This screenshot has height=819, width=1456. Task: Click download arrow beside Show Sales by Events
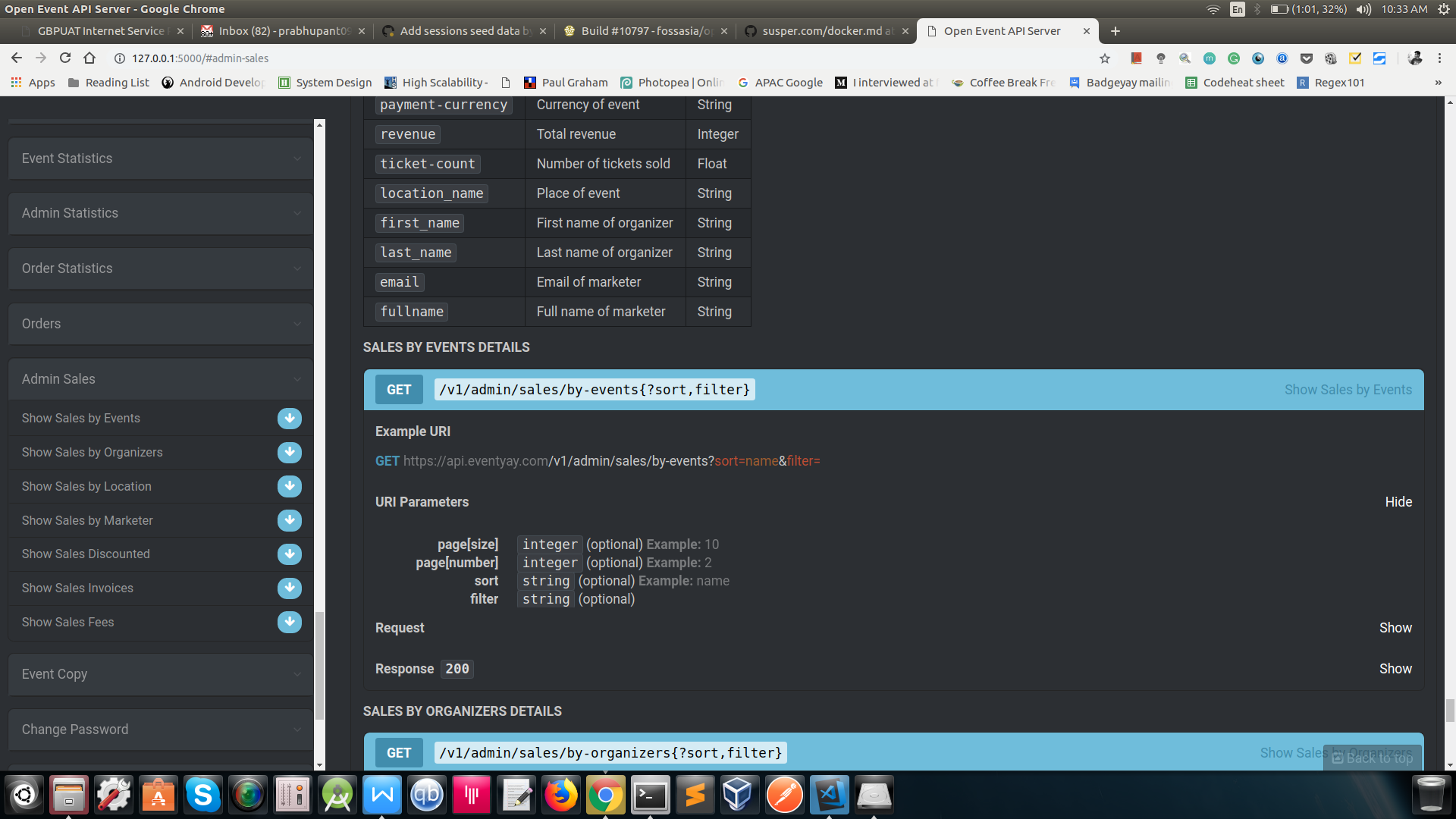pyautogui.click(x=289, y=419)
